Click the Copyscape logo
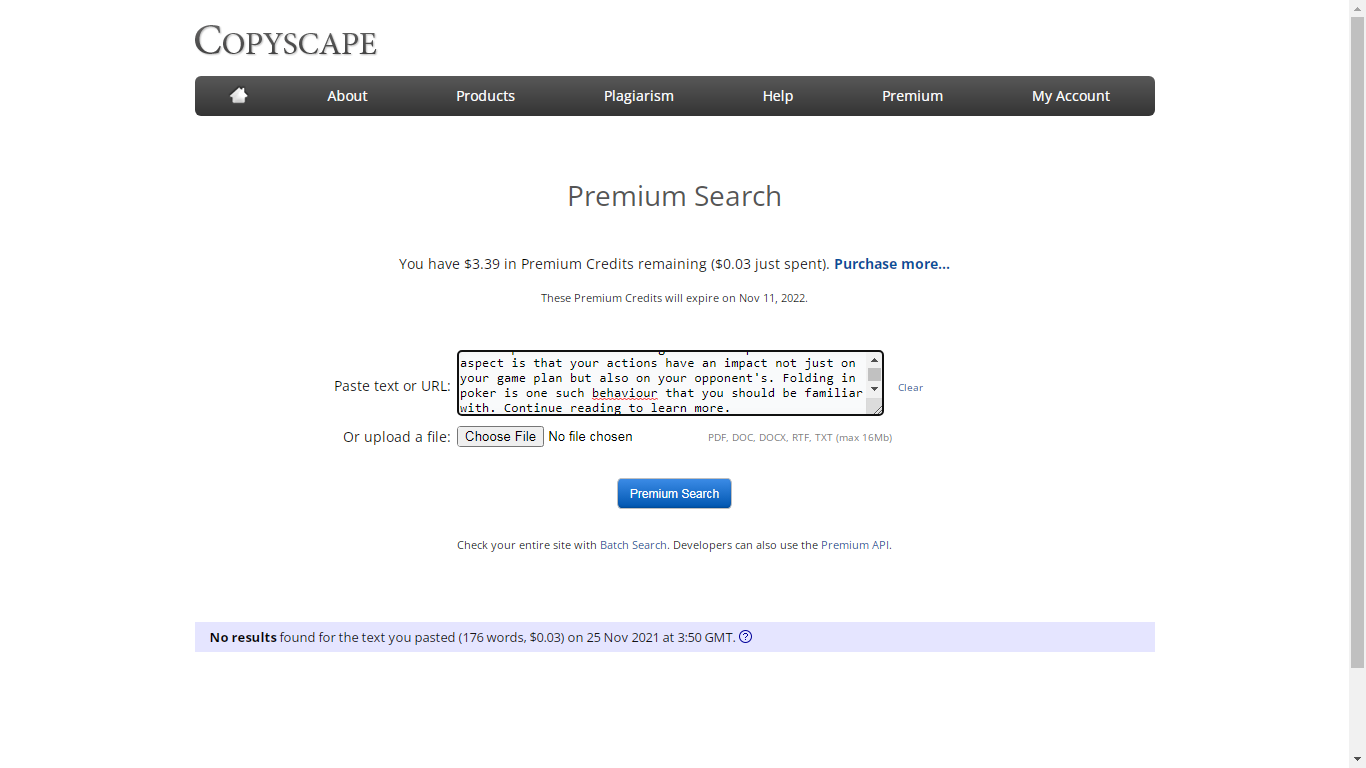This screenshot has height=768, width=1366. click(x=286, y=40)
